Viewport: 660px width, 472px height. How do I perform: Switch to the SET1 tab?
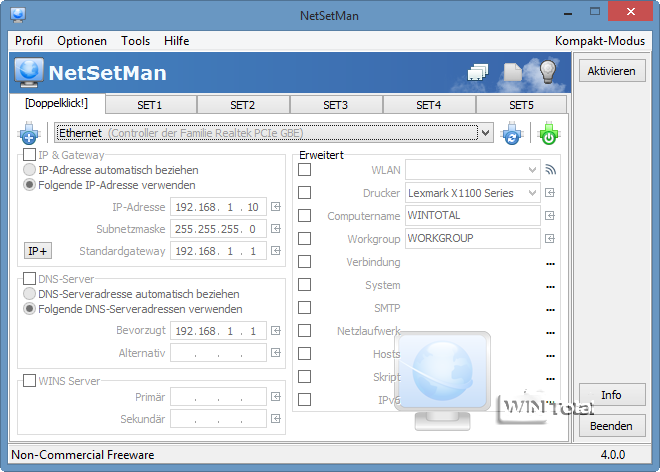[x=150, y=105]
